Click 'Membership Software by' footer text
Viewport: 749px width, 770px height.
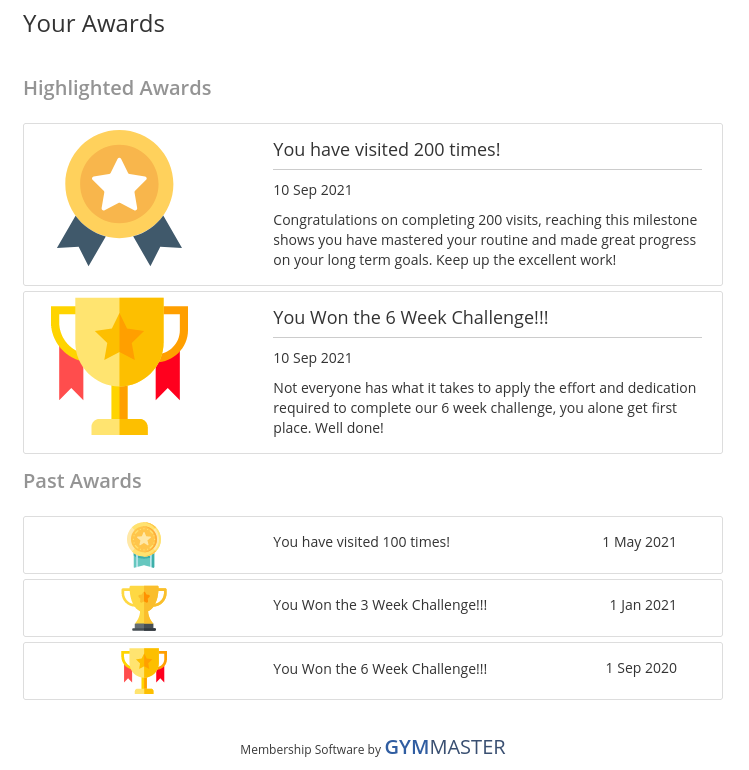point(310,749)
